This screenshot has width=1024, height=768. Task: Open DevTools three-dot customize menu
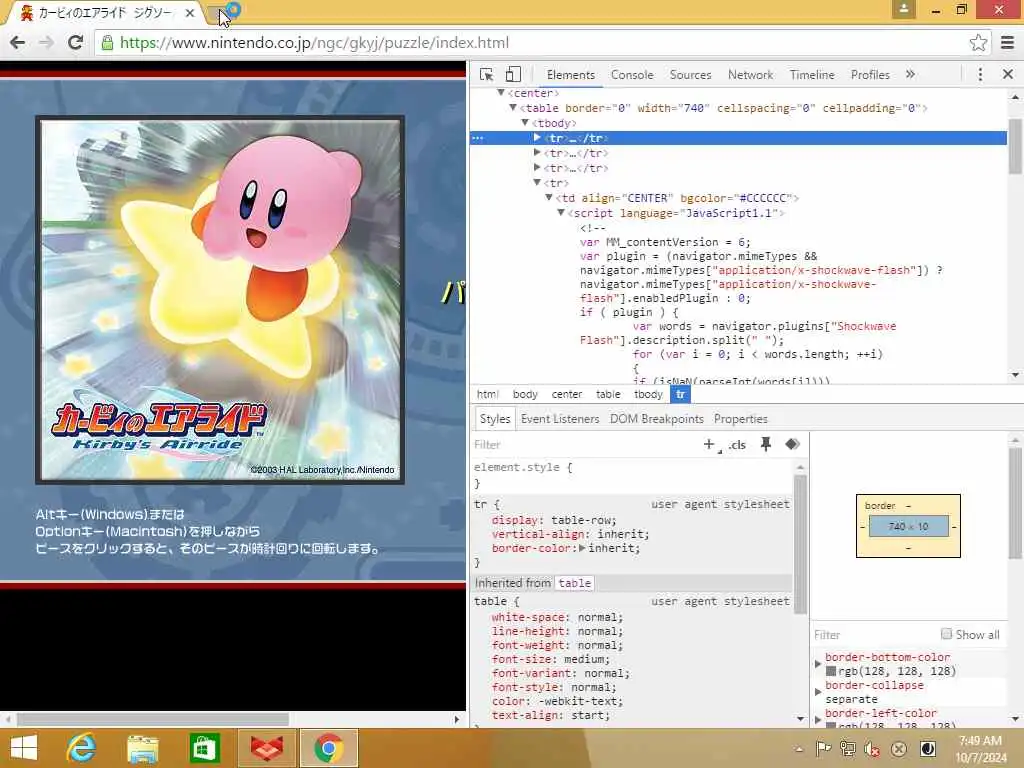point(980,74)
